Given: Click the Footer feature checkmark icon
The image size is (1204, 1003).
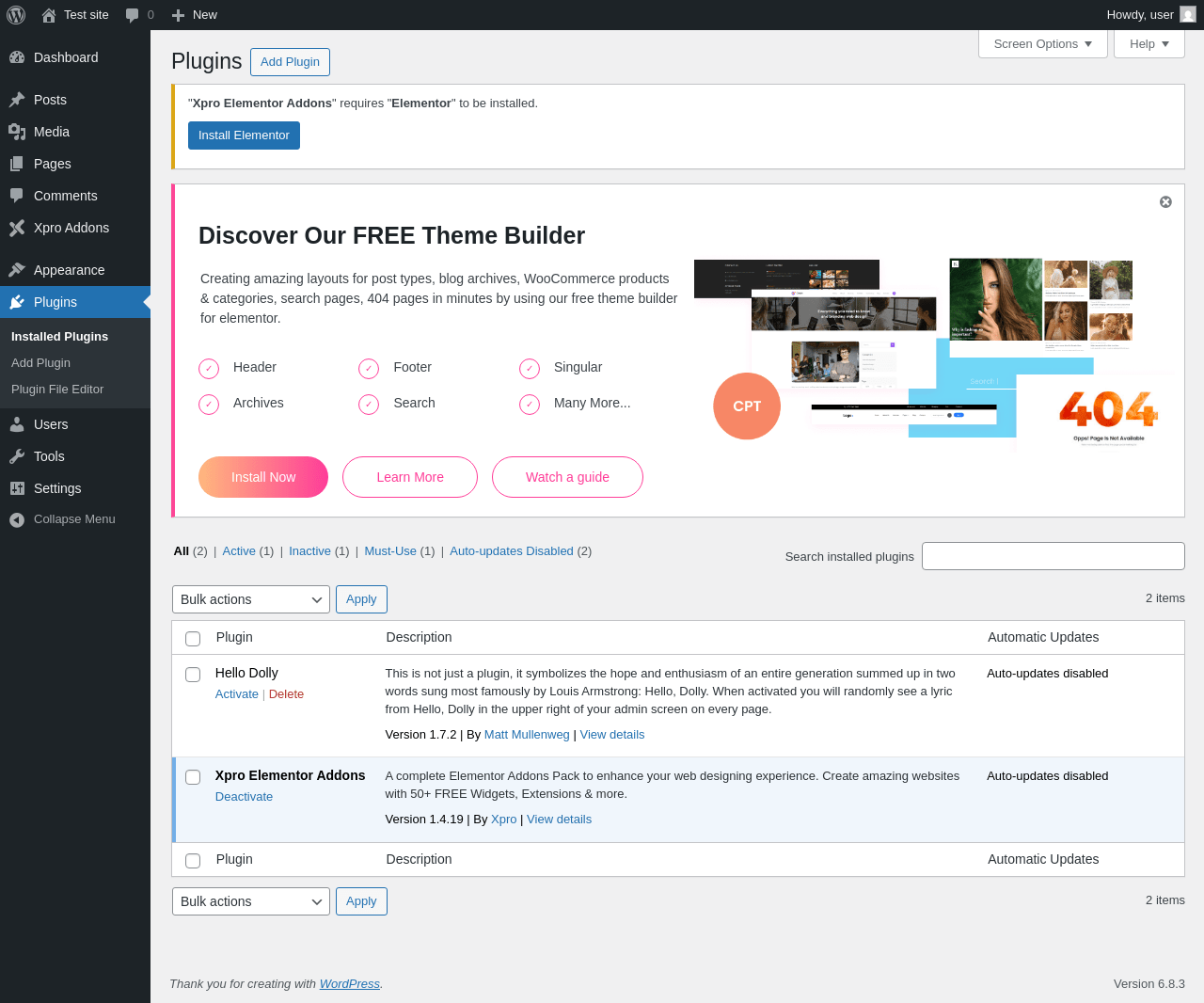Looking at the screenshot, I should click(369, 368).
